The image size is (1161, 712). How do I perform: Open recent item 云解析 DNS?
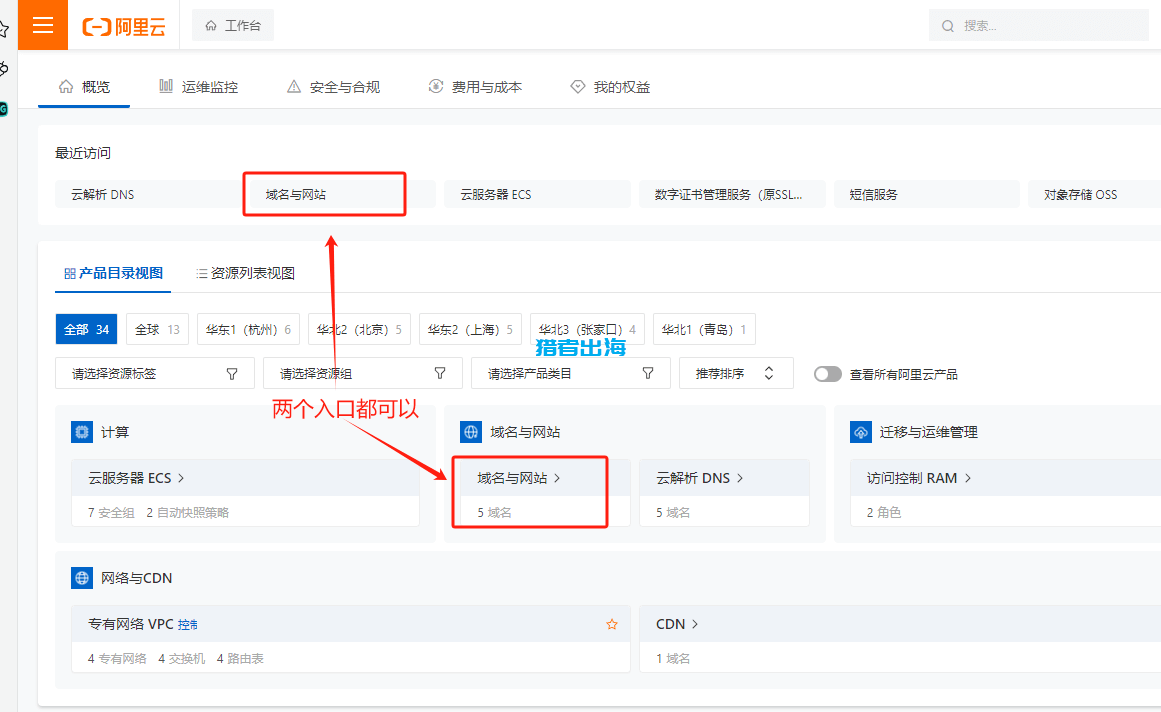pyautogui.click(x=147, y=194)
